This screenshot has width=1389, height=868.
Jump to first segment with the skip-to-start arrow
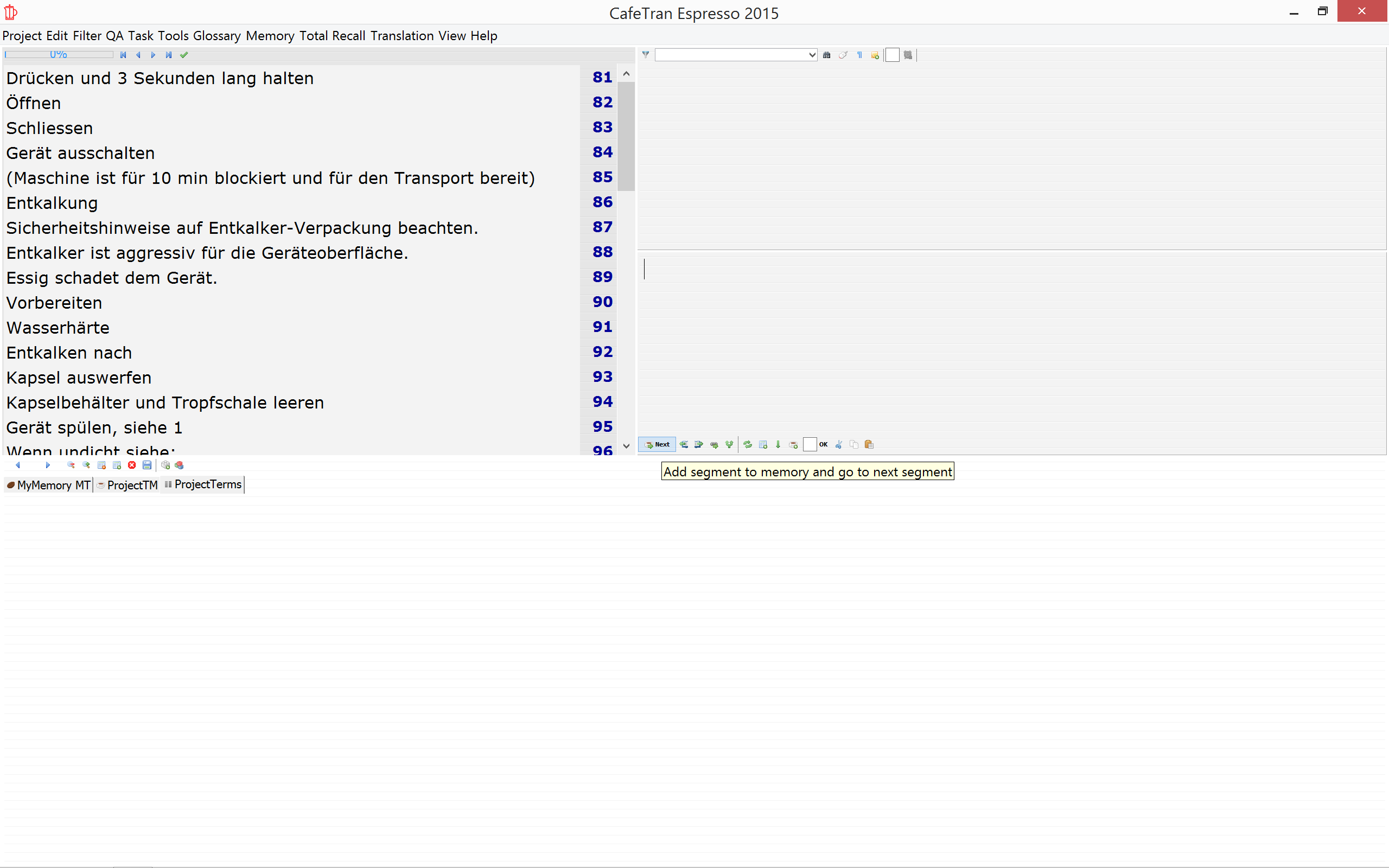coord(123,55)
